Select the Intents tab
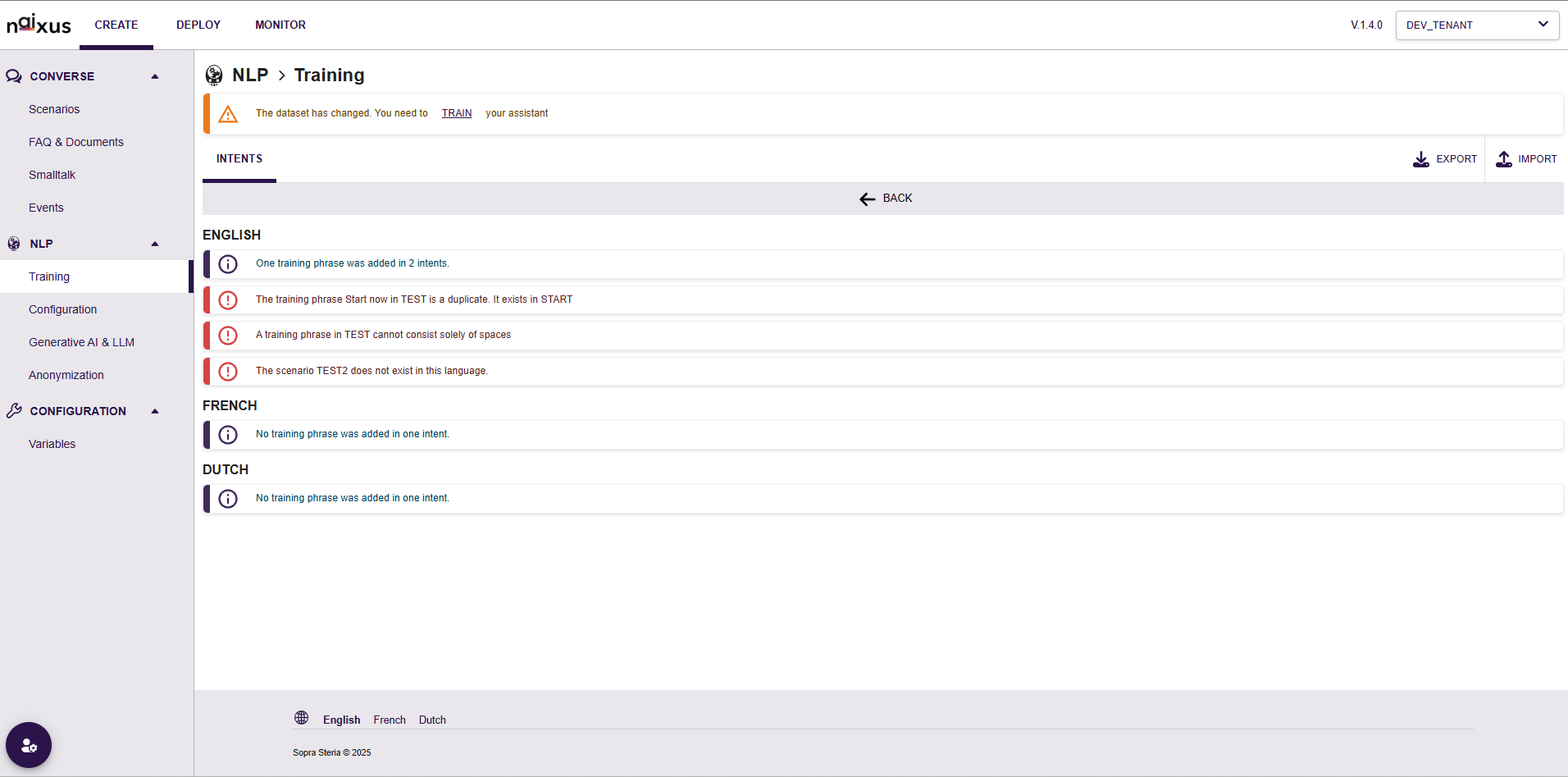 click(239, 159)
